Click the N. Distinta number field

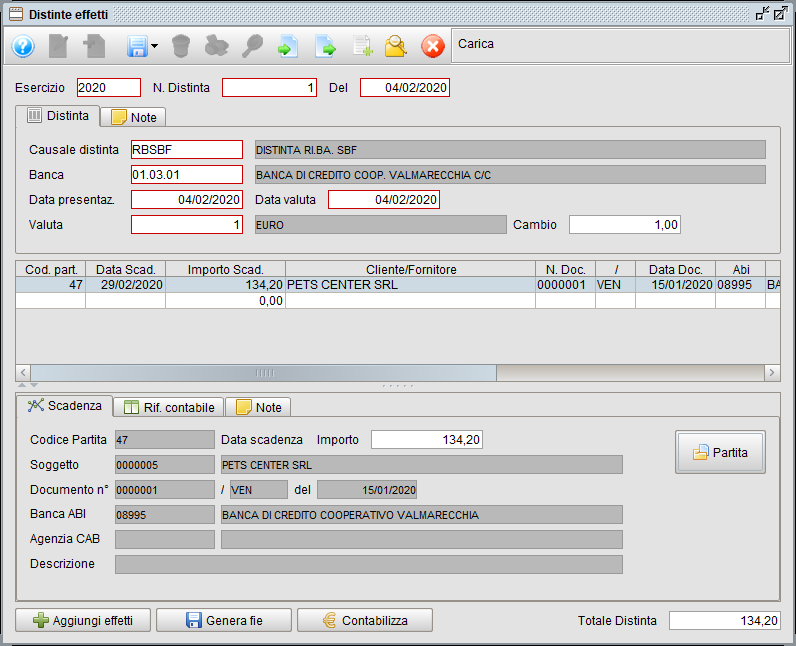click(x=270, y=88)
